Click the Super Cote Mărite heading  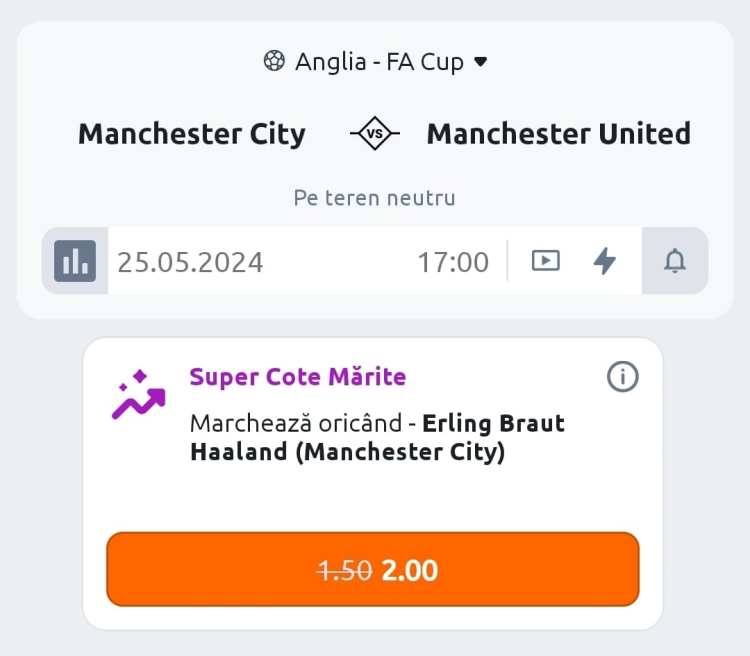coord(298,377)
